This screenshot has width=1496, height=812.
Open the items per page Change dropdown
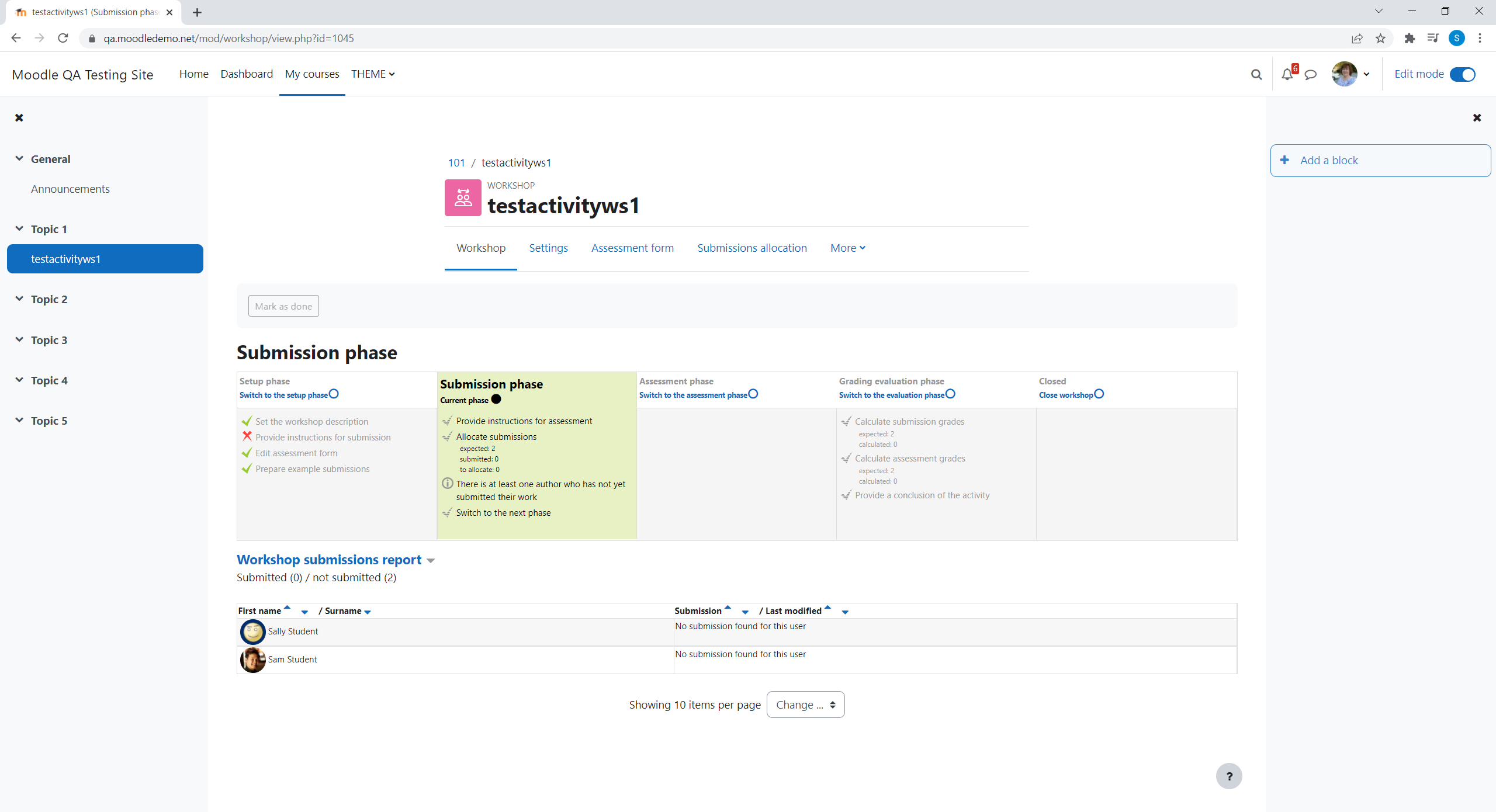pyautogui.click(x=805, y=705)
